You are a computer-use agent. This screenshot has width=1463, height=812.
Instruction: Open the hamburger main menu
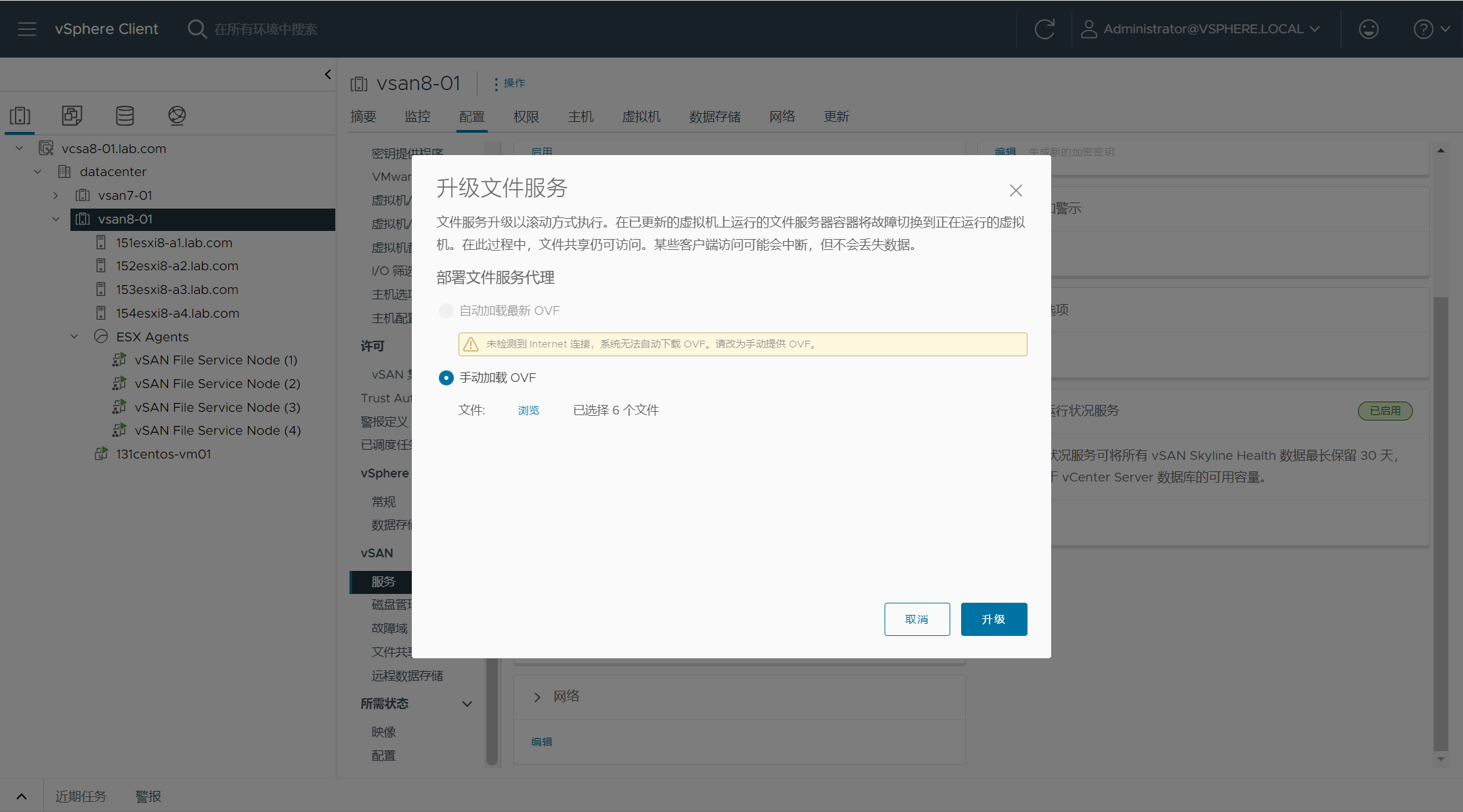click(x=27, y=29)
